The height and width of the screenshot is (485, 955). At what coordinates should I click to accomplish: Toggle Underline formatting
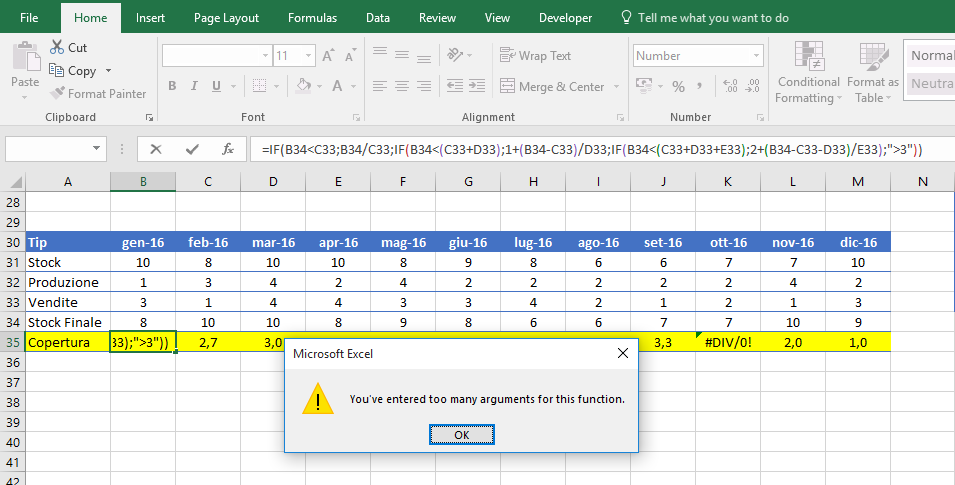click(216, 86)
